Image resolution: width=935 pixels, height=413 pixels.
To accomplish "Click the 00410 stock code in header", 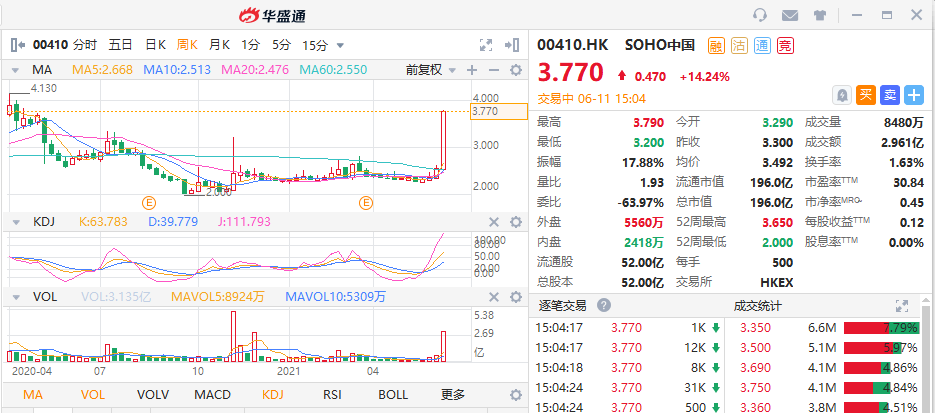I will click(50, 45).
